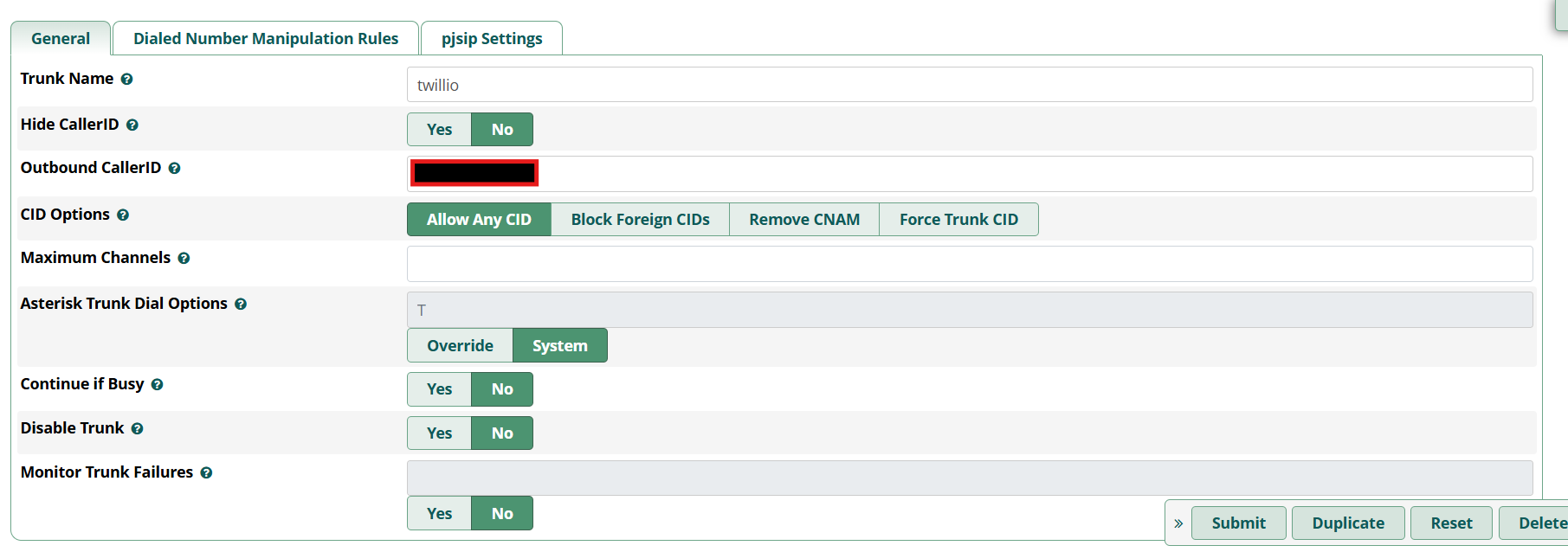
Task: Click Maximum Channels help icon
Action: [x=184, y=259]
